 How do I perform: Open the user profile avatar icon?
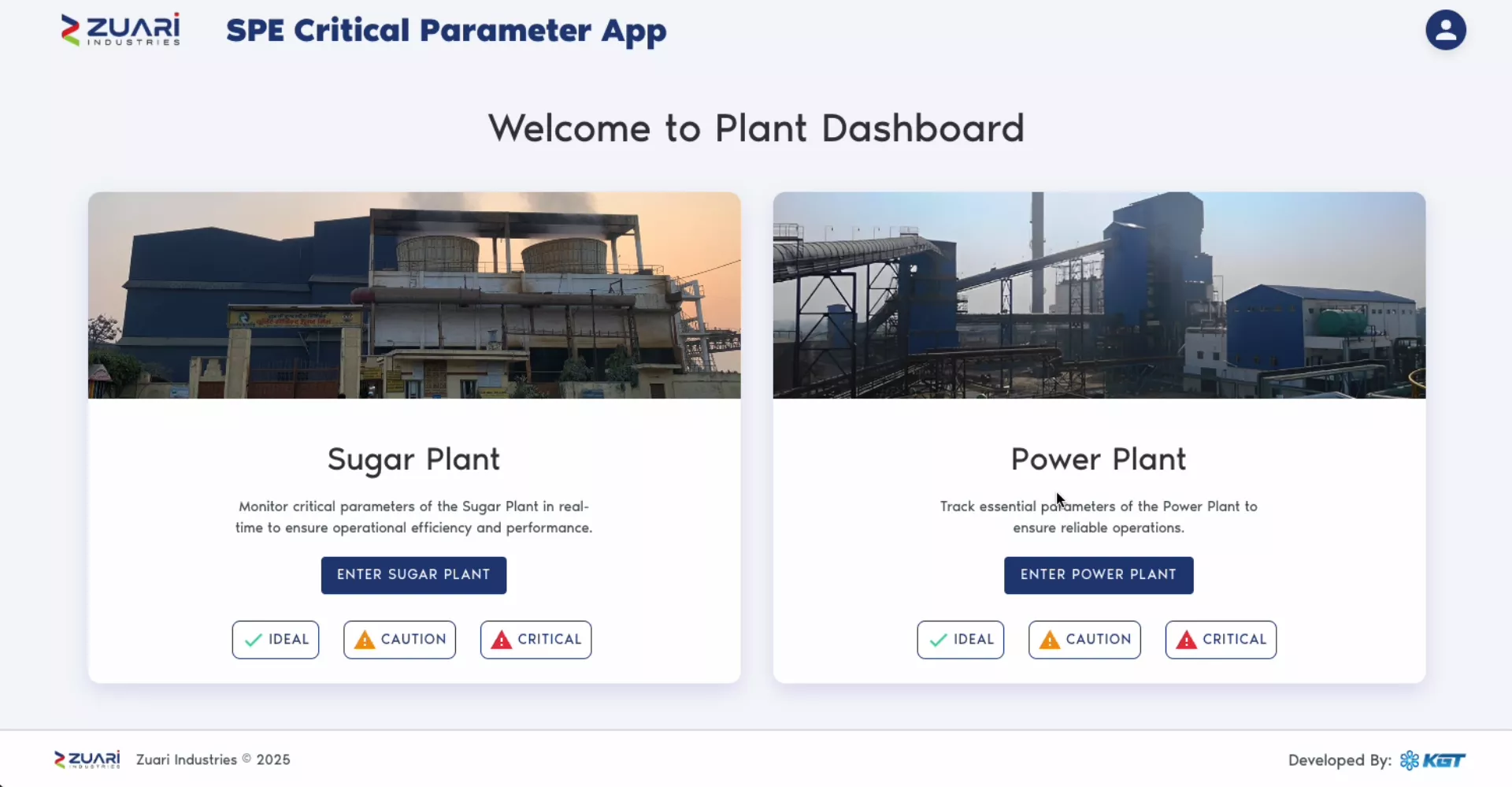[x=1446, y=30]
